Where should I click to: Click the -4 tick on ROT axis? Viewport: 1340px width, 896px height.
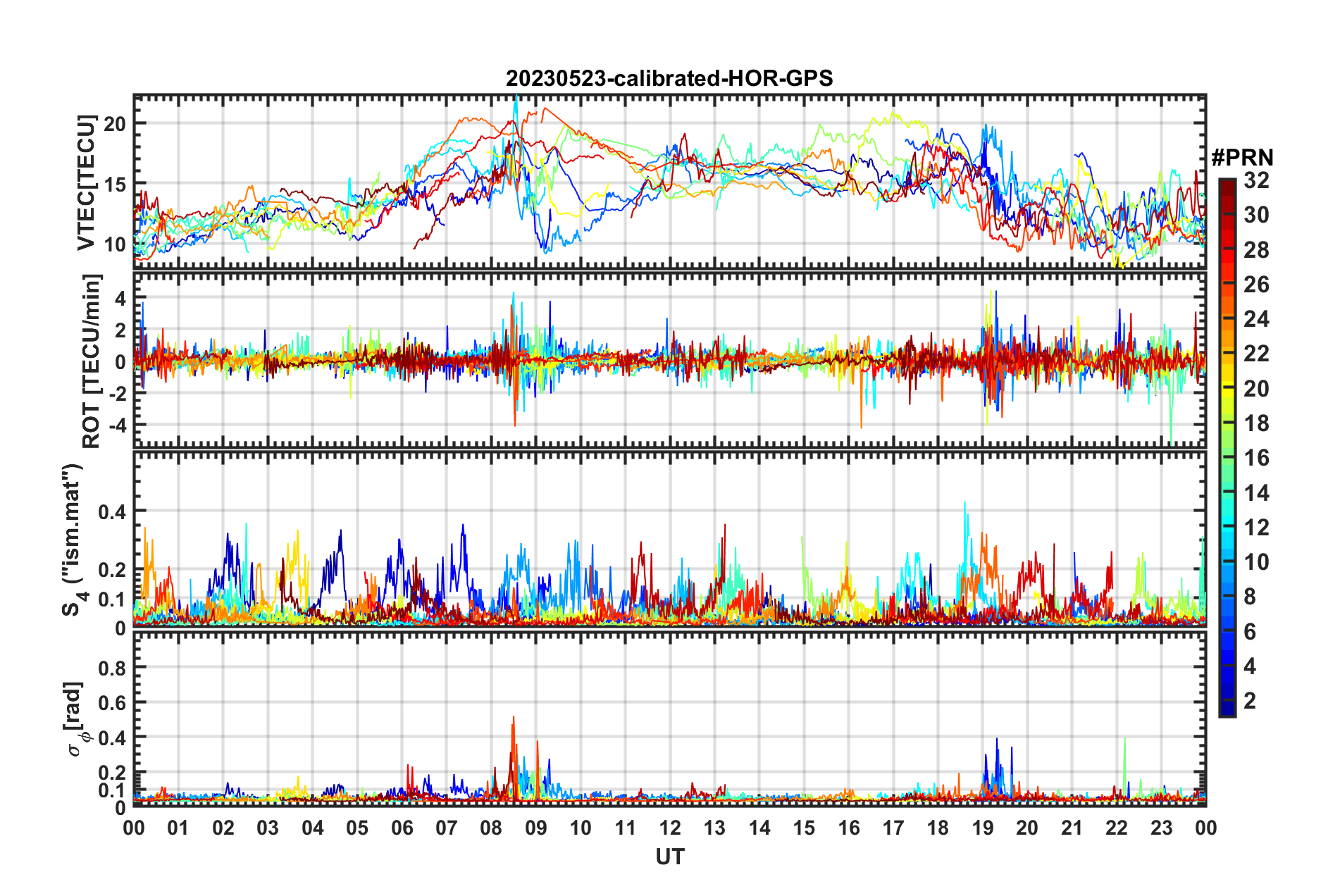[x=118, y=425]
